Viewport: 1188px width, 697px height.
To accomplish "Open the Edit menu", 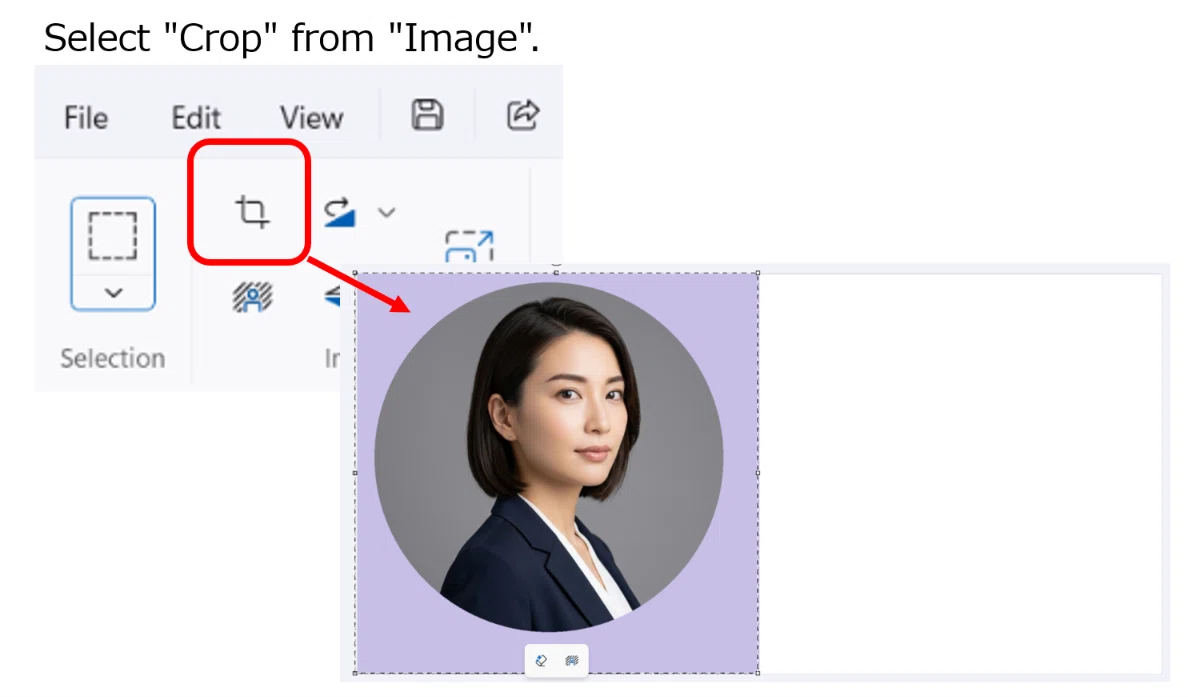I will click(195, 118).
